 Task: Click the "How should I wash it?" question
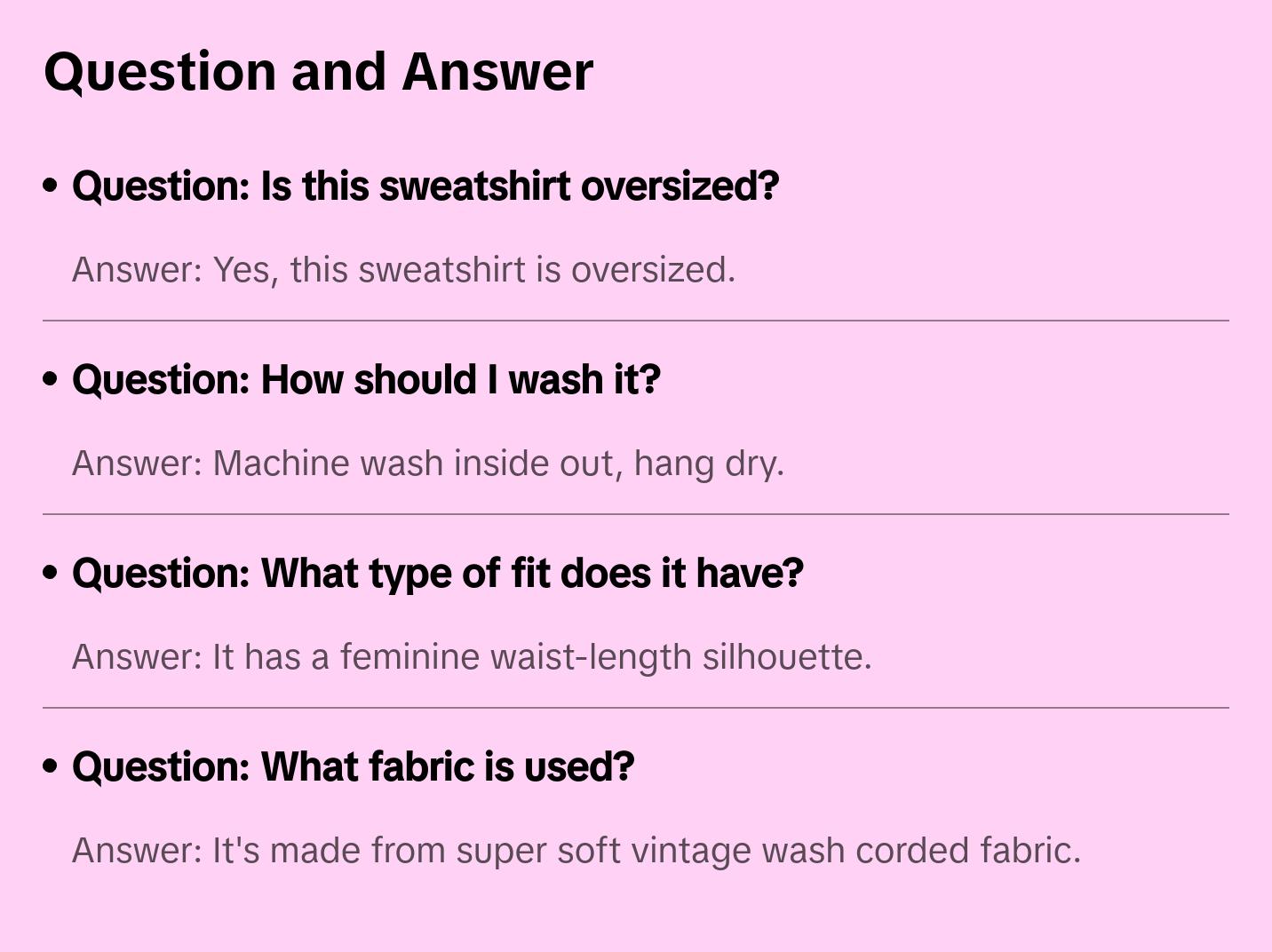click(366, 380)
